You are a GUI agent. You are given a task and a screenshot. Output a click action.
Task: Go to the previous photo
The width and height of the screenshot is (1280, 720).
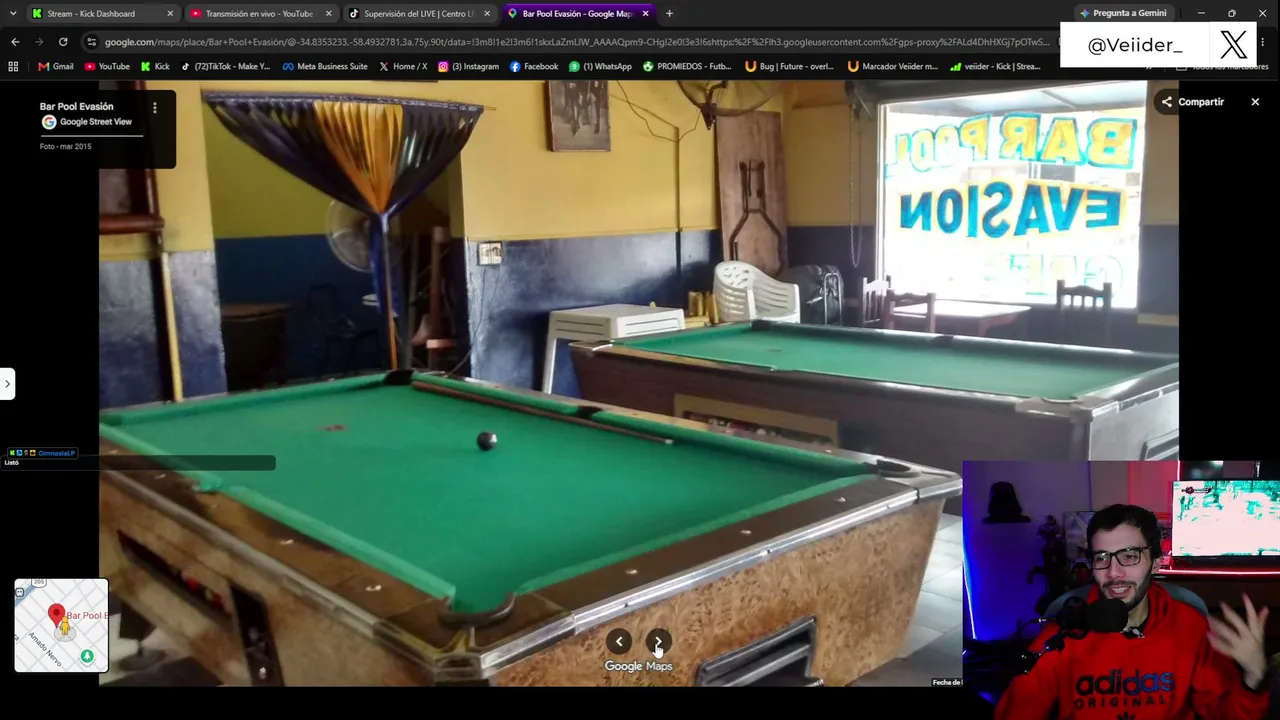click(x=619, y=642)
